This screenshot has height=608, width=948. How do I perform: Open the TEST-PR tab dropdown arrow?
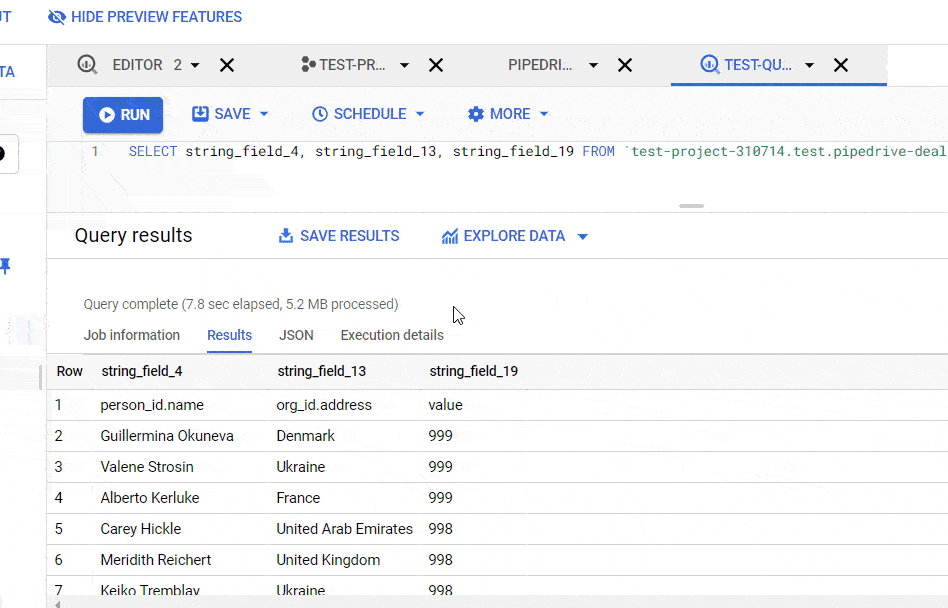[x=404, y=65]
